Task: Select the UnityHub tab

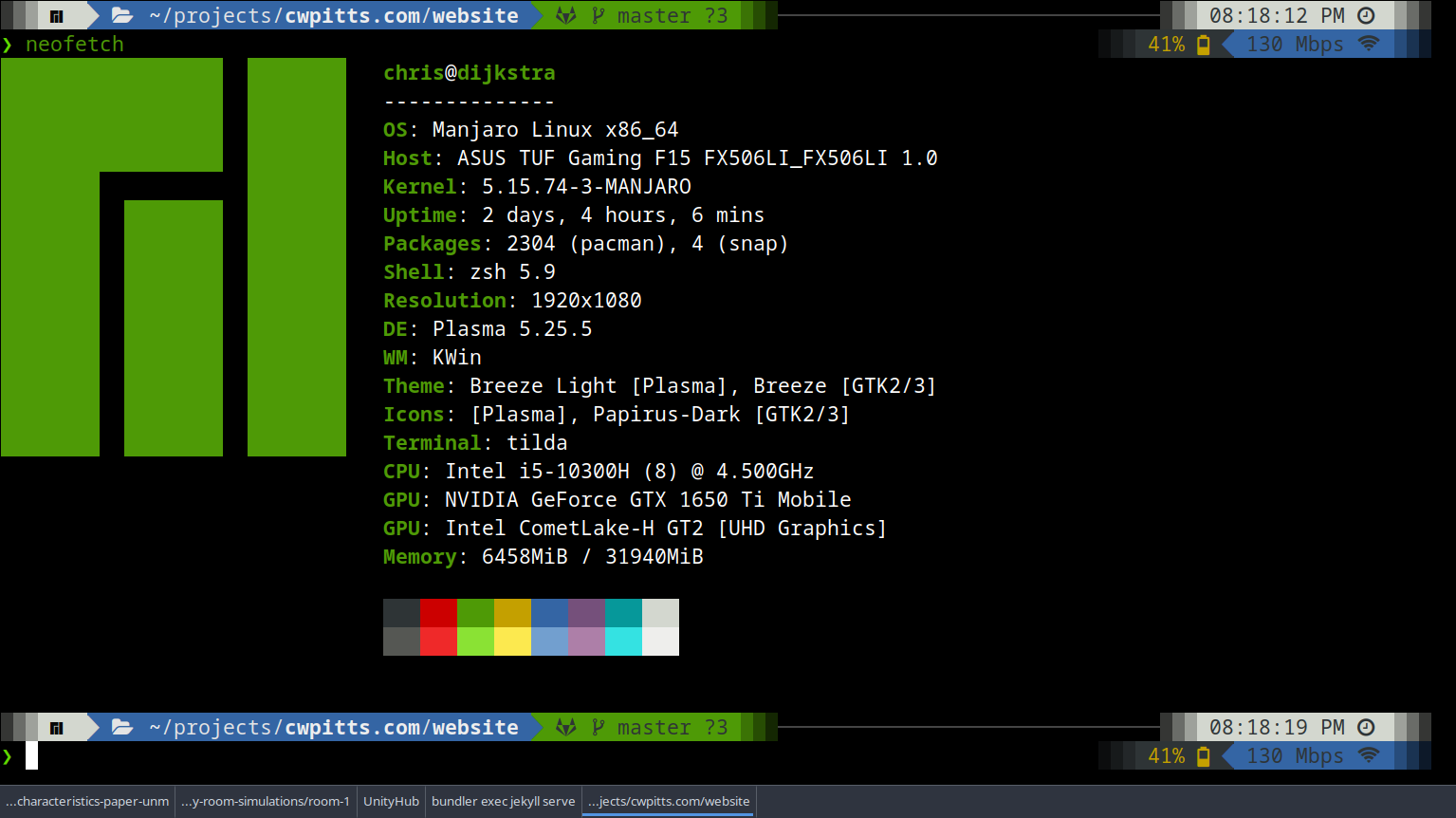Action: point(391,801)
